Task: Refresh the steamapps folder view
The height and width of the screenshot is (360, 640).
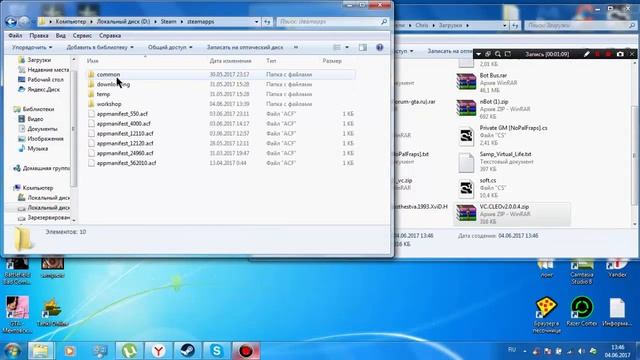Action: 267,22
